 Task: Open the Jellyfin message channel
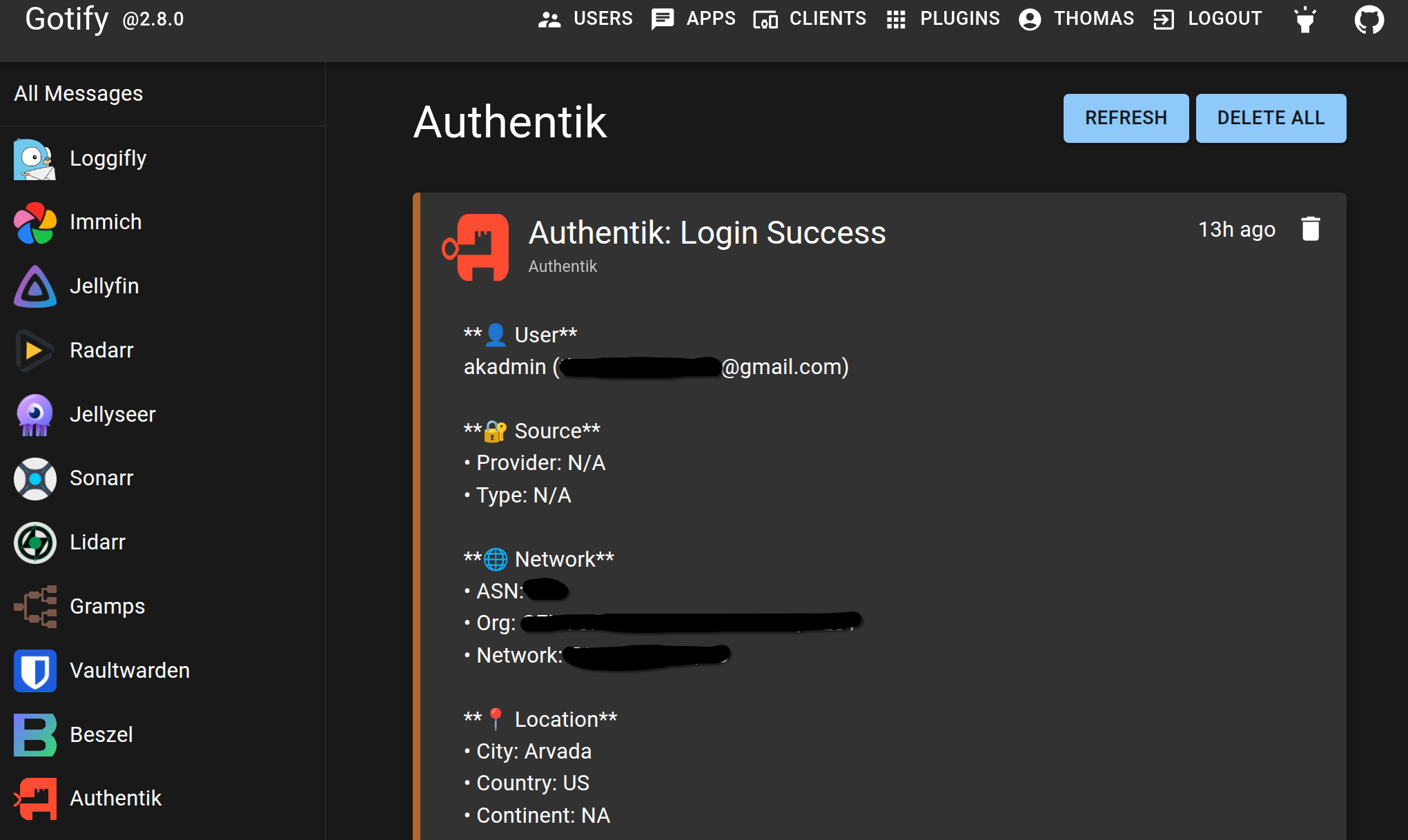coord(104,286)
